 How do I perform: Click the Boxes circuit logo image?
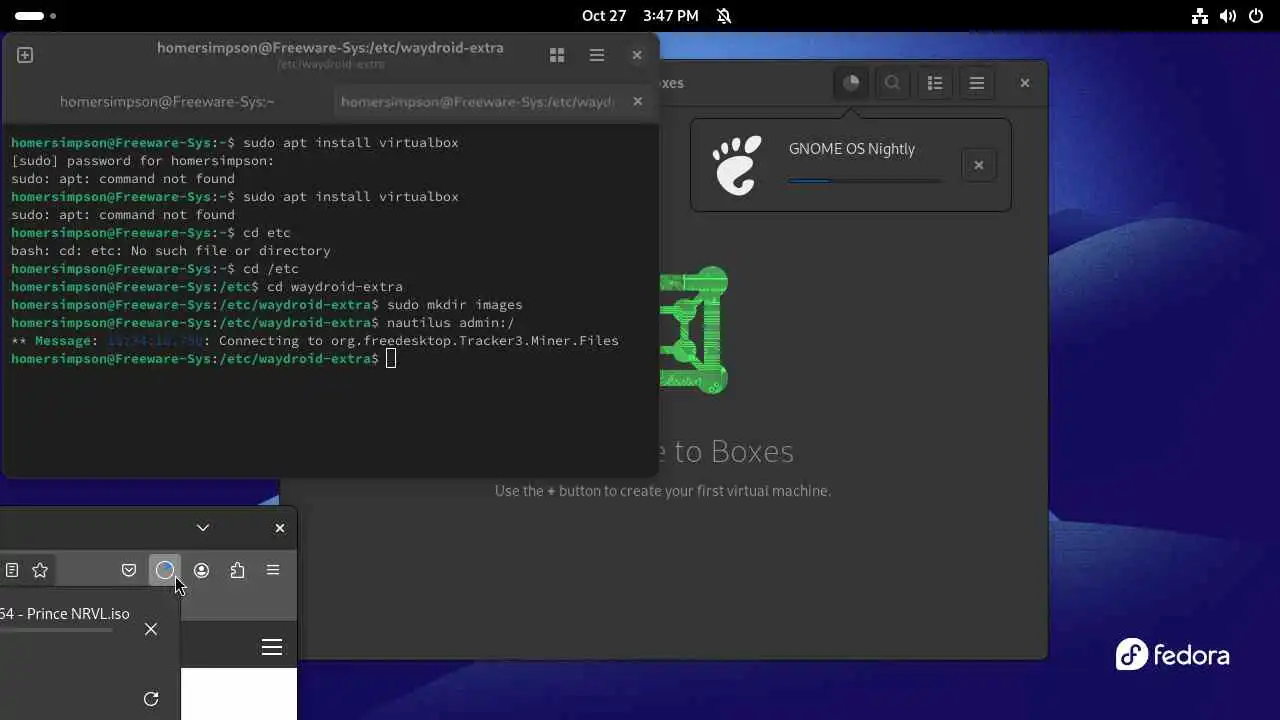(694, 330)
